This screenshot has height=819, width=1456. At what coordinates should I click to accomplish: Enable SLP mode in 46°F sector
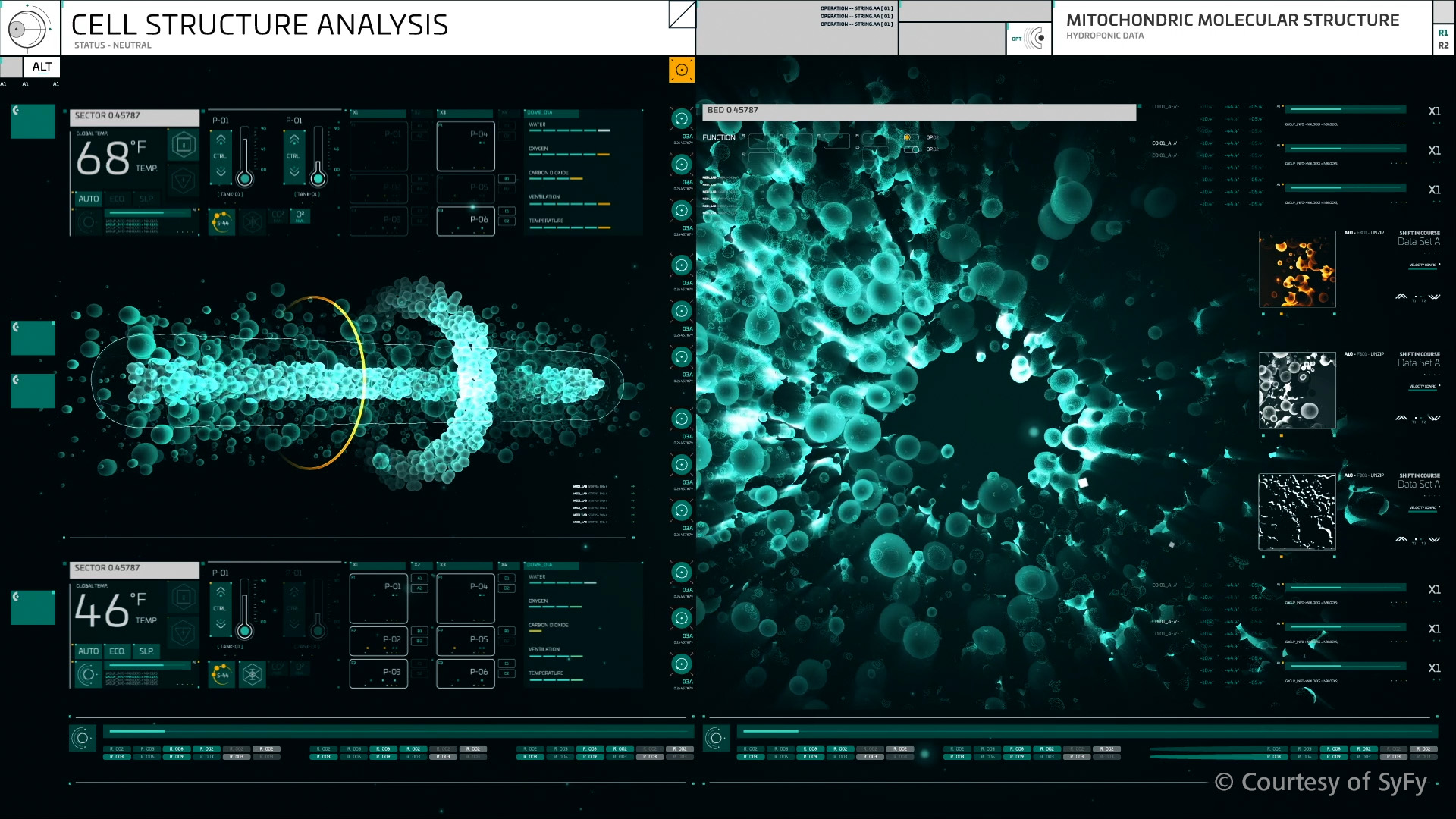pyautogui.click(x=146, y=651)
